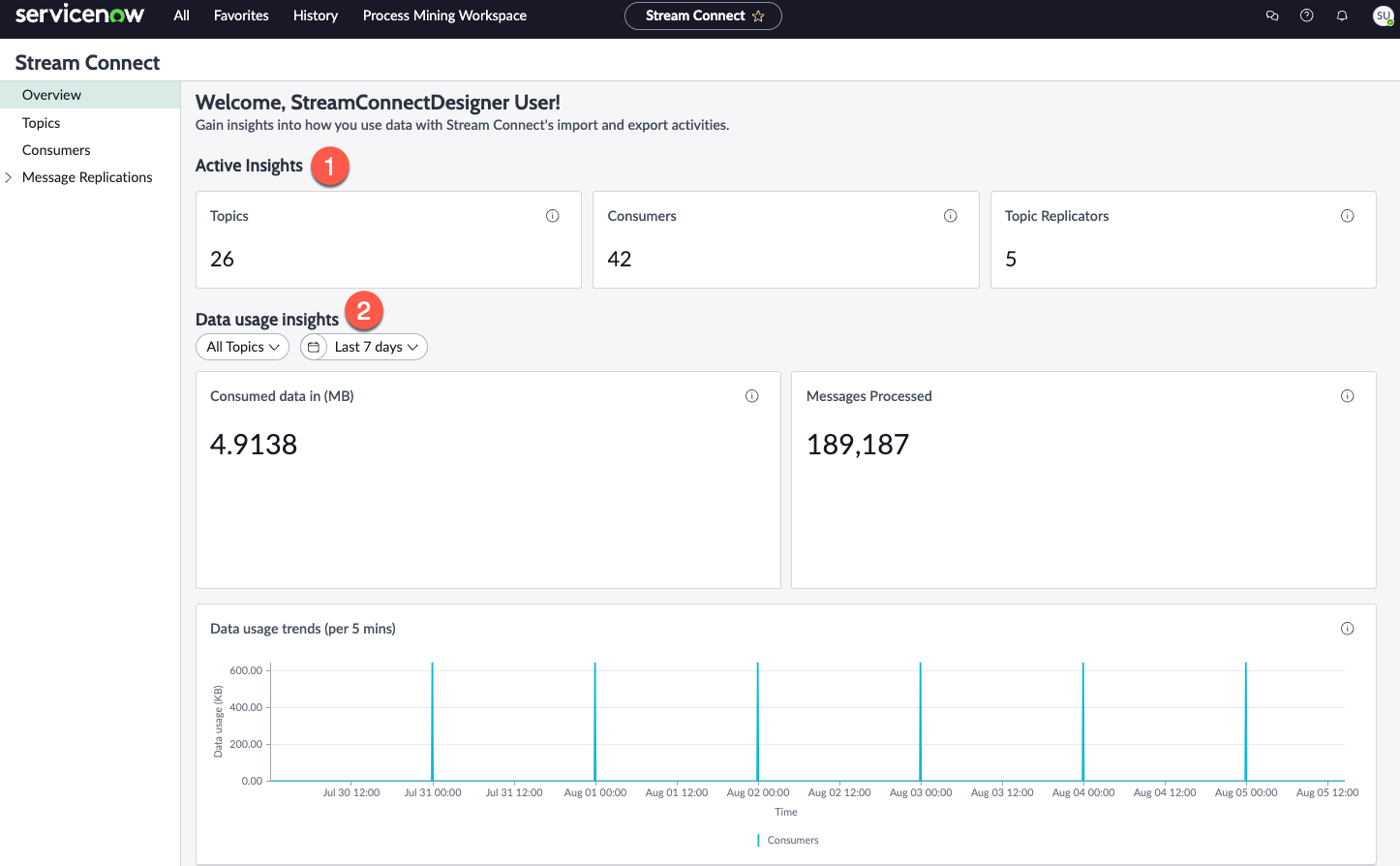Open the notifications bell
Image resolution: width=1400 pixels, height=866 pixels.
1342,15
